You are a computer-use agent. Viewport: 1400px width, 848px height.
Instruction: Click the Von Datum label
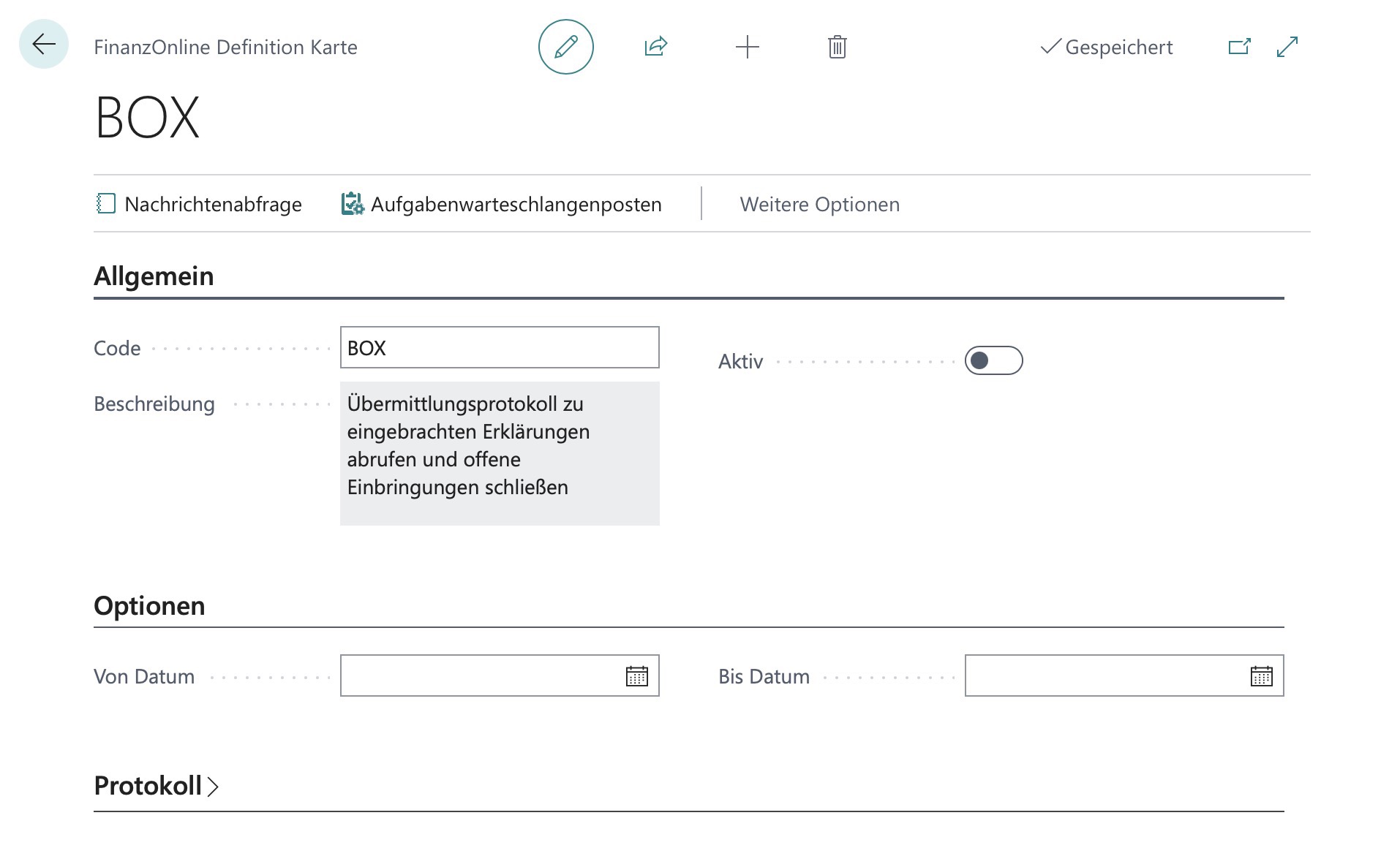tap(144, 676)
